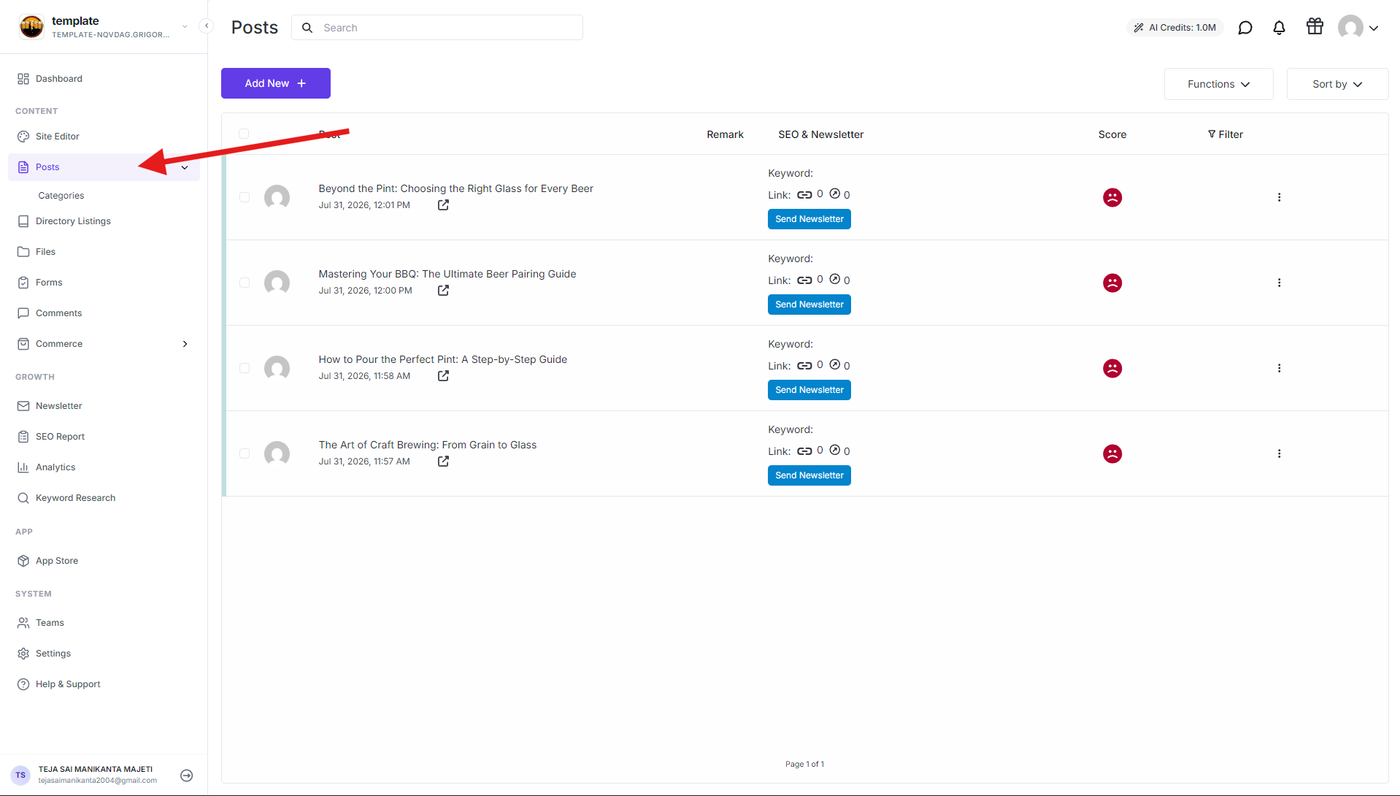1400x796 pixels.
Task: Expand the Sort by dropdown
Action: (x=1337, y=84)
